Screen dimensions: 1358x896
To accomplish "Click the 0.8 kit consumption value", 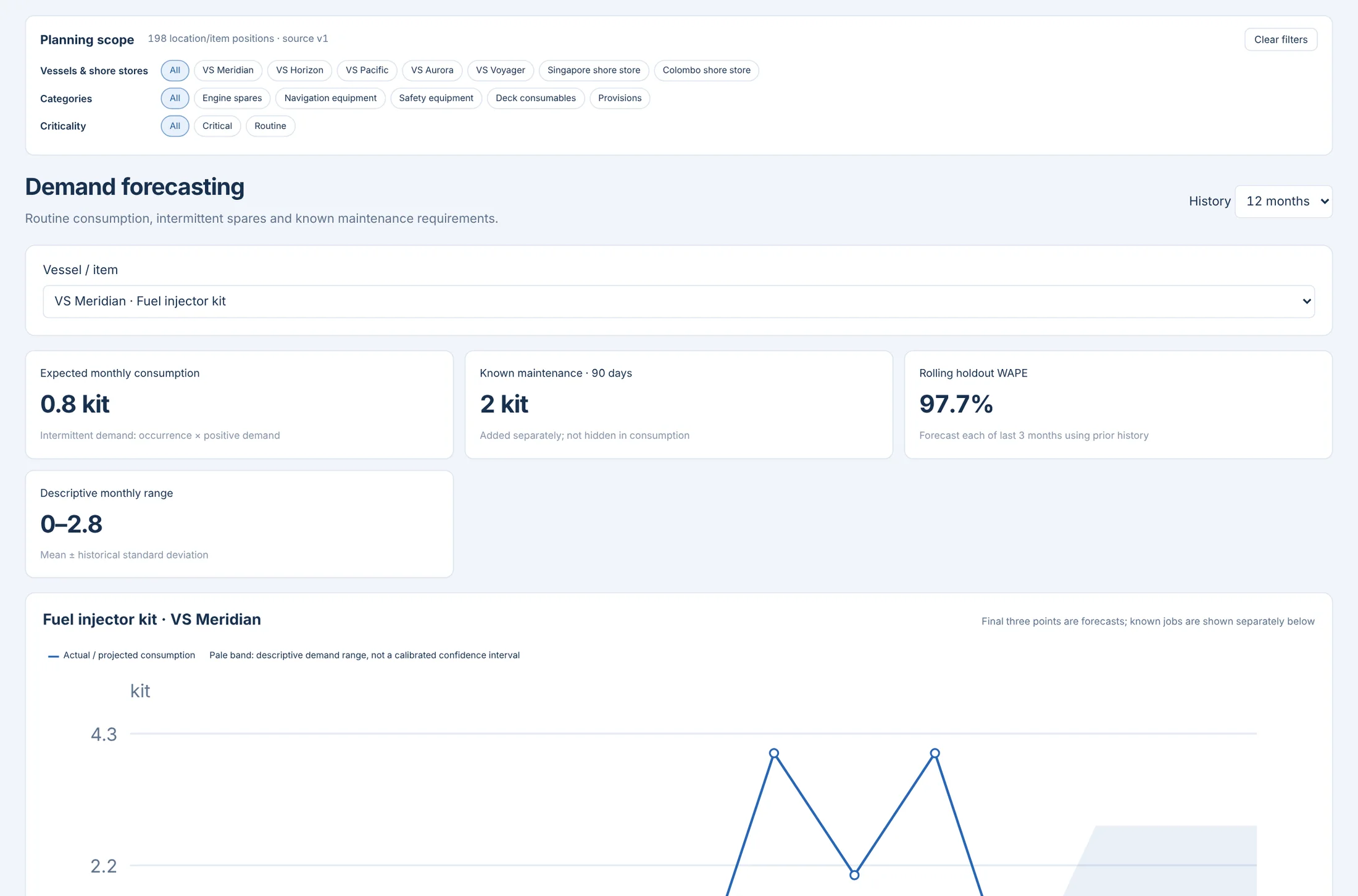I will (x=75, y=404).
